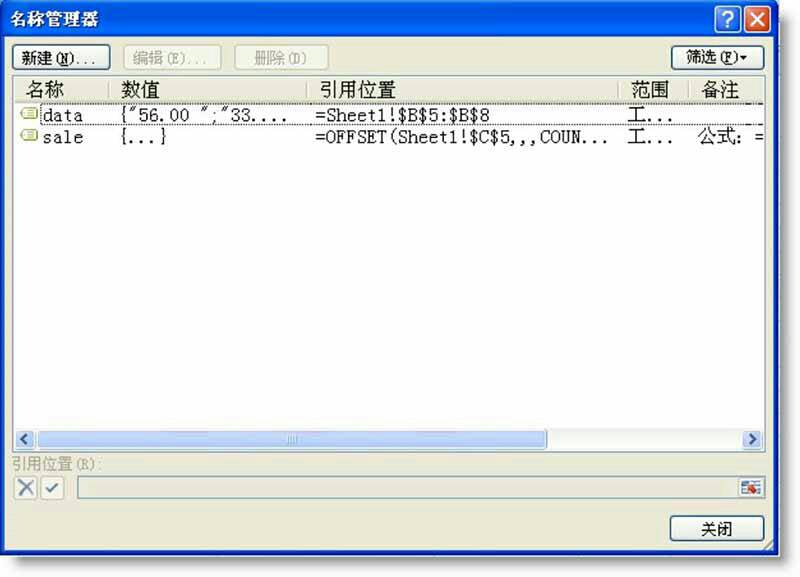
Task: Click the 备注 column header
Action: click(722, 89)
